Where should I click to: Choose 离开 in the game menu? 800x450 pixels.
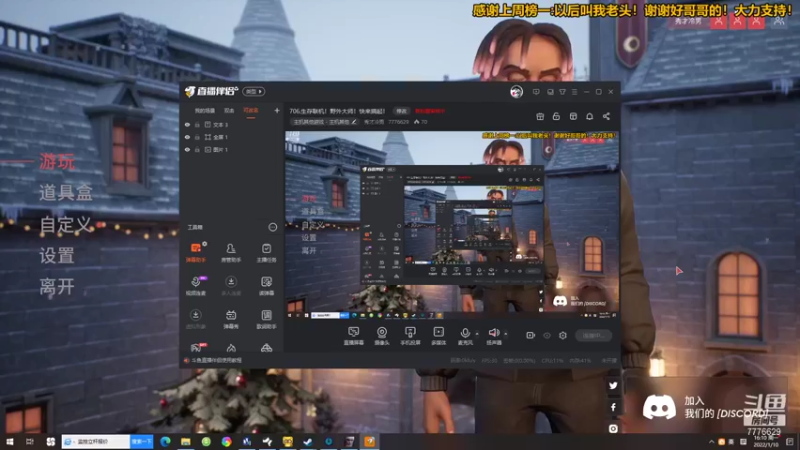(57, 287)
